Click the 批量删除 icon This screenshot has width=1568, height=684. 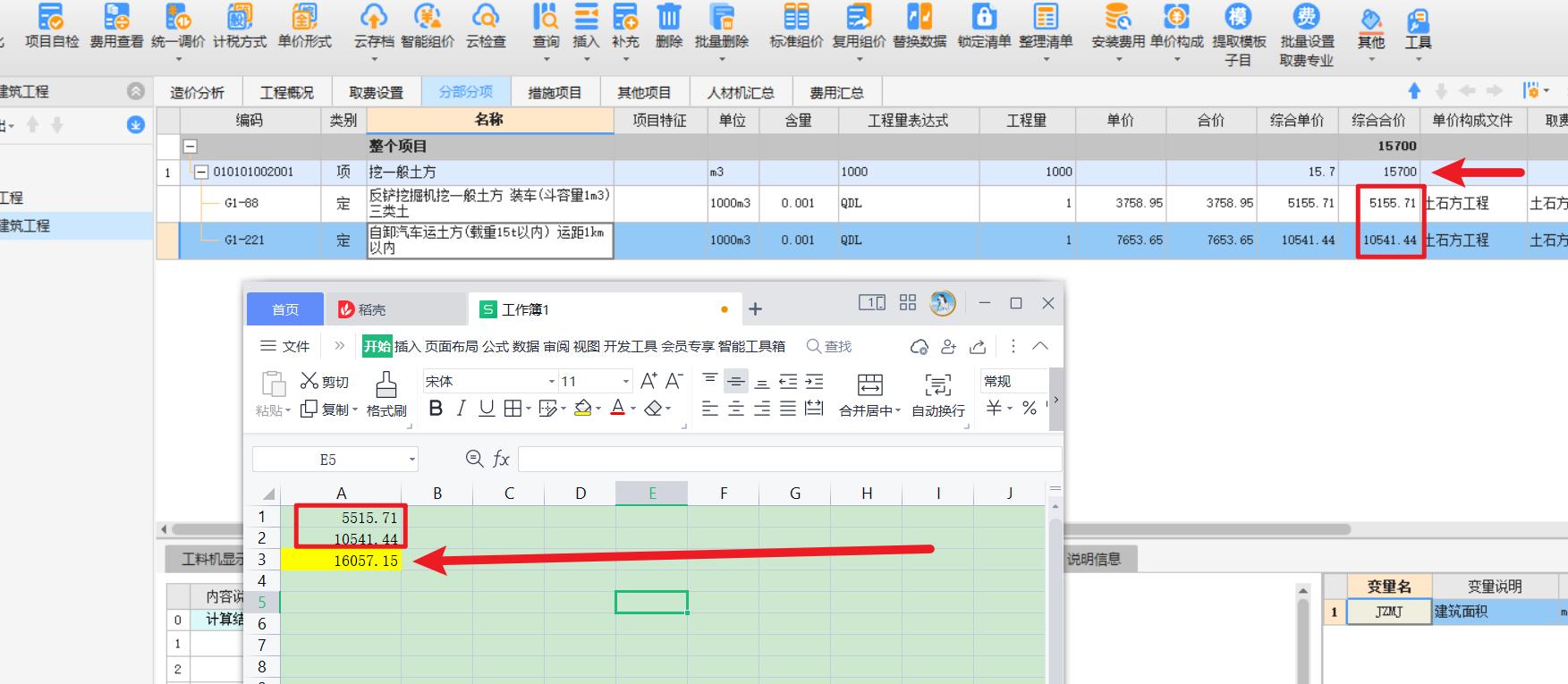(721, 16)
